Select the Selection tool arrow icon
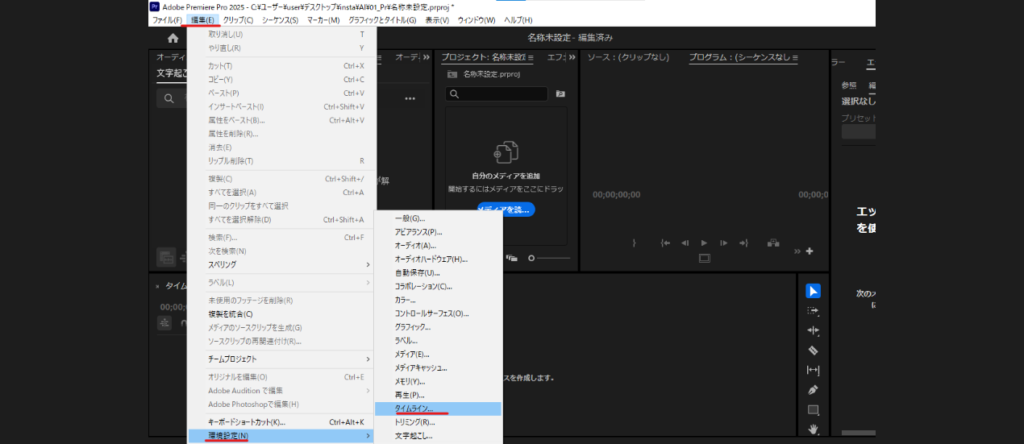The height and width of the screenshot is (444, 1024). (813, 291)
